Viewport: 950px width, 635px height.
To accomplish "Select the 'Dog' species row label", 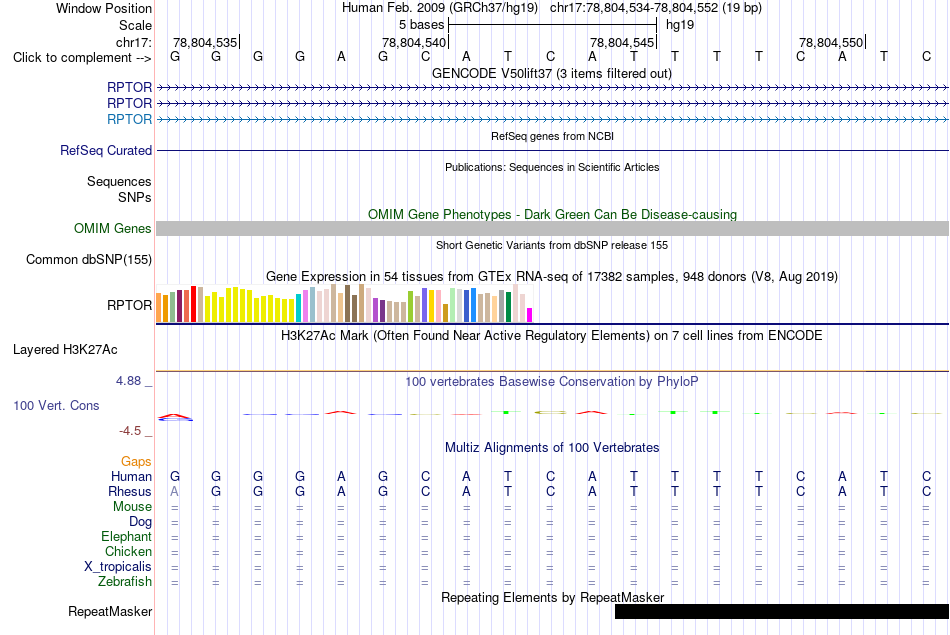I will click(140, 521).
